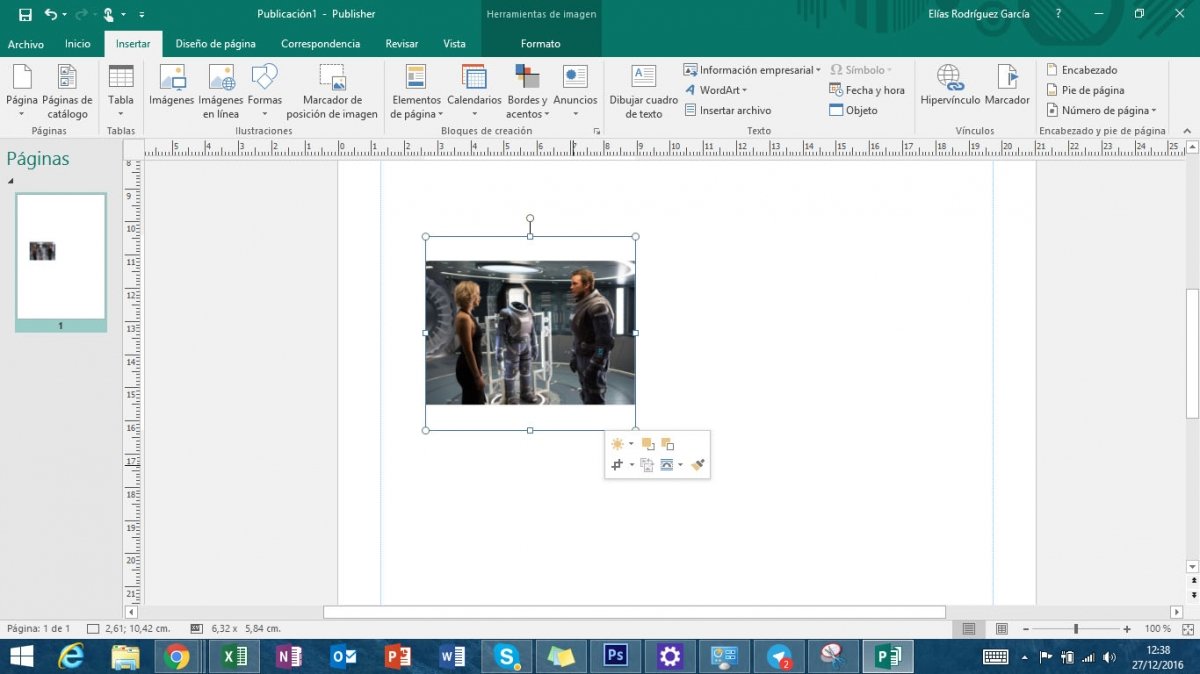1200x674 pixels.
Task: Insert a Hipervínculo
Action: (950, 86)
